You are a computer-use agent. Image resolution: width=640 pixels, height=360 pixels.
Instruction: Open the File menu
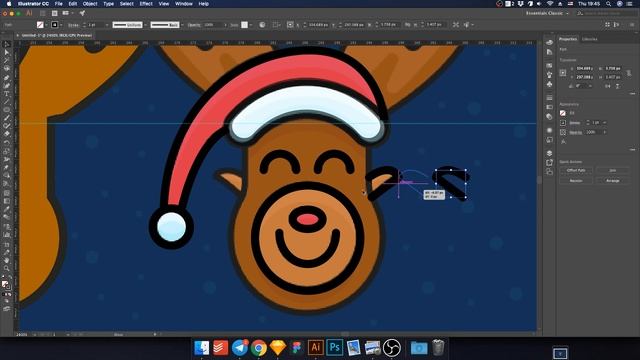click(59, 4)
